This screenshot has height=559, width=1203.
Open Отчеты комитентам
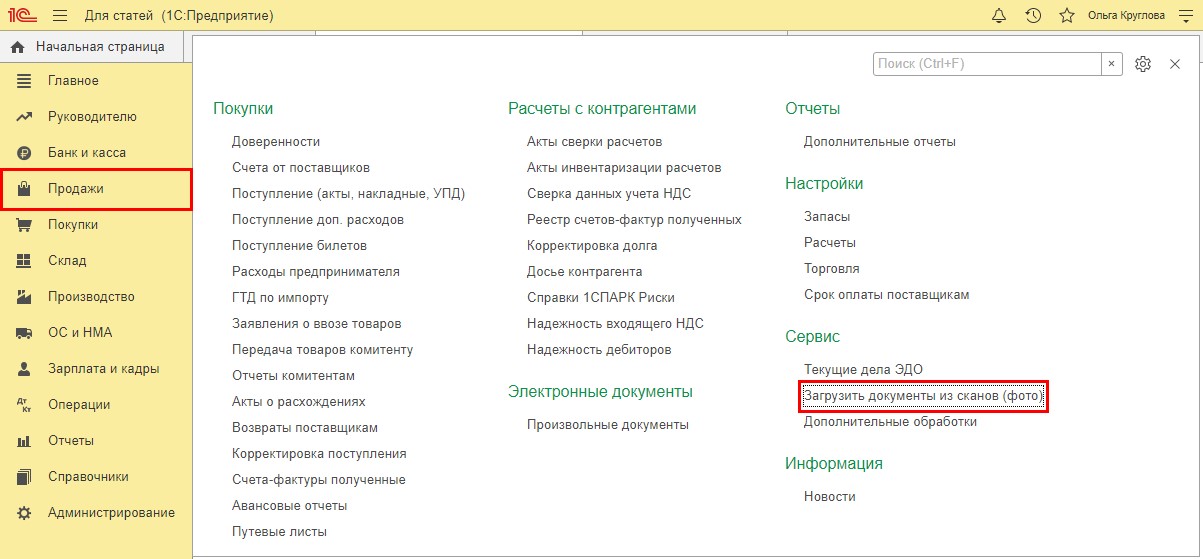pyautogui.click(x=293, y=376)
